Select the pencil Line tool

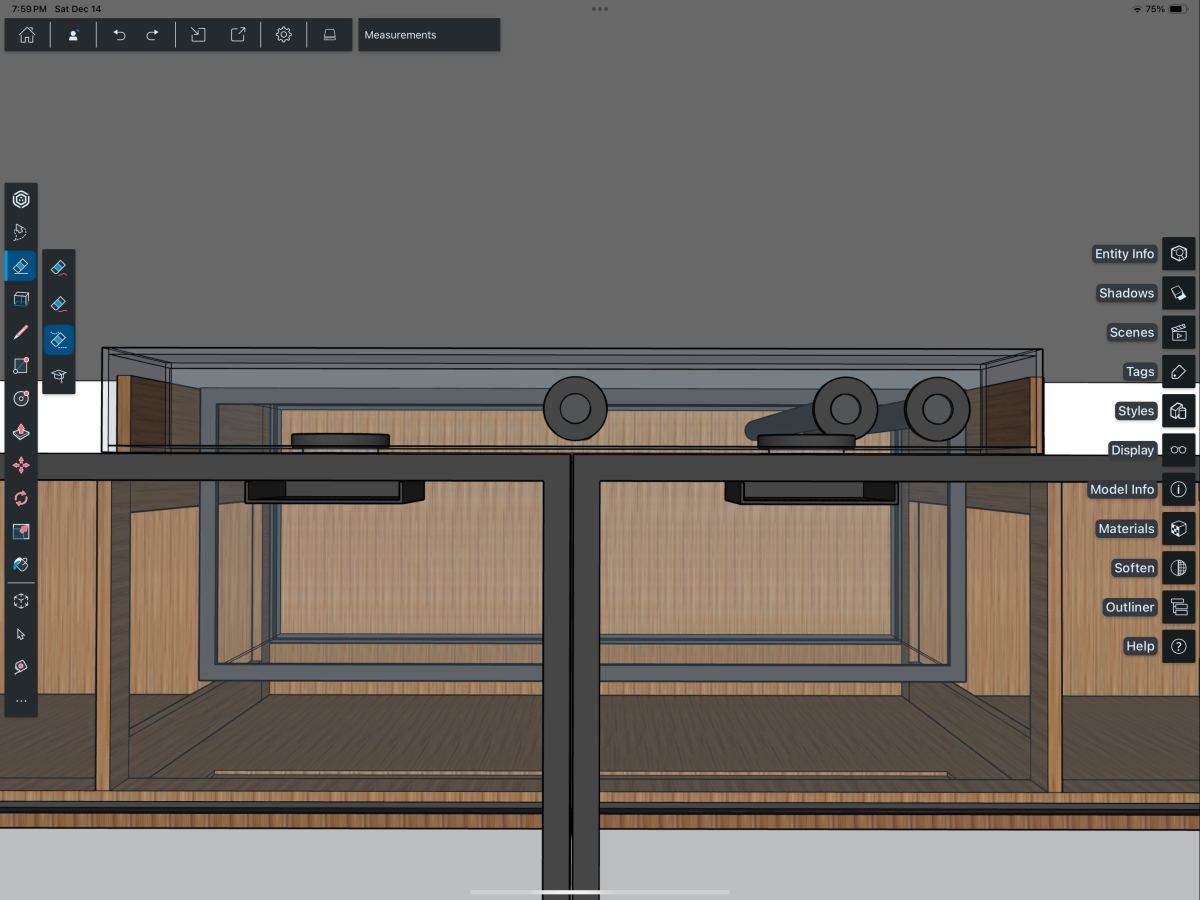(x=21, y=332)
